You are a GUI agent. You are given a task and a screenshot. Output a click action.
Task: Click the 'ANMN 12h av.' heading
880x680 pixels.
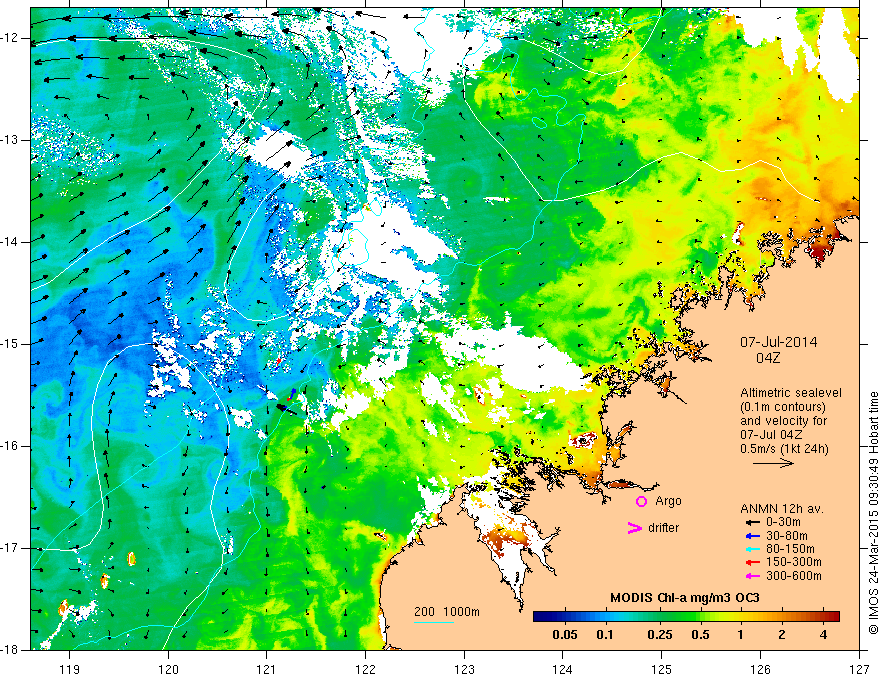click(782, 509)
